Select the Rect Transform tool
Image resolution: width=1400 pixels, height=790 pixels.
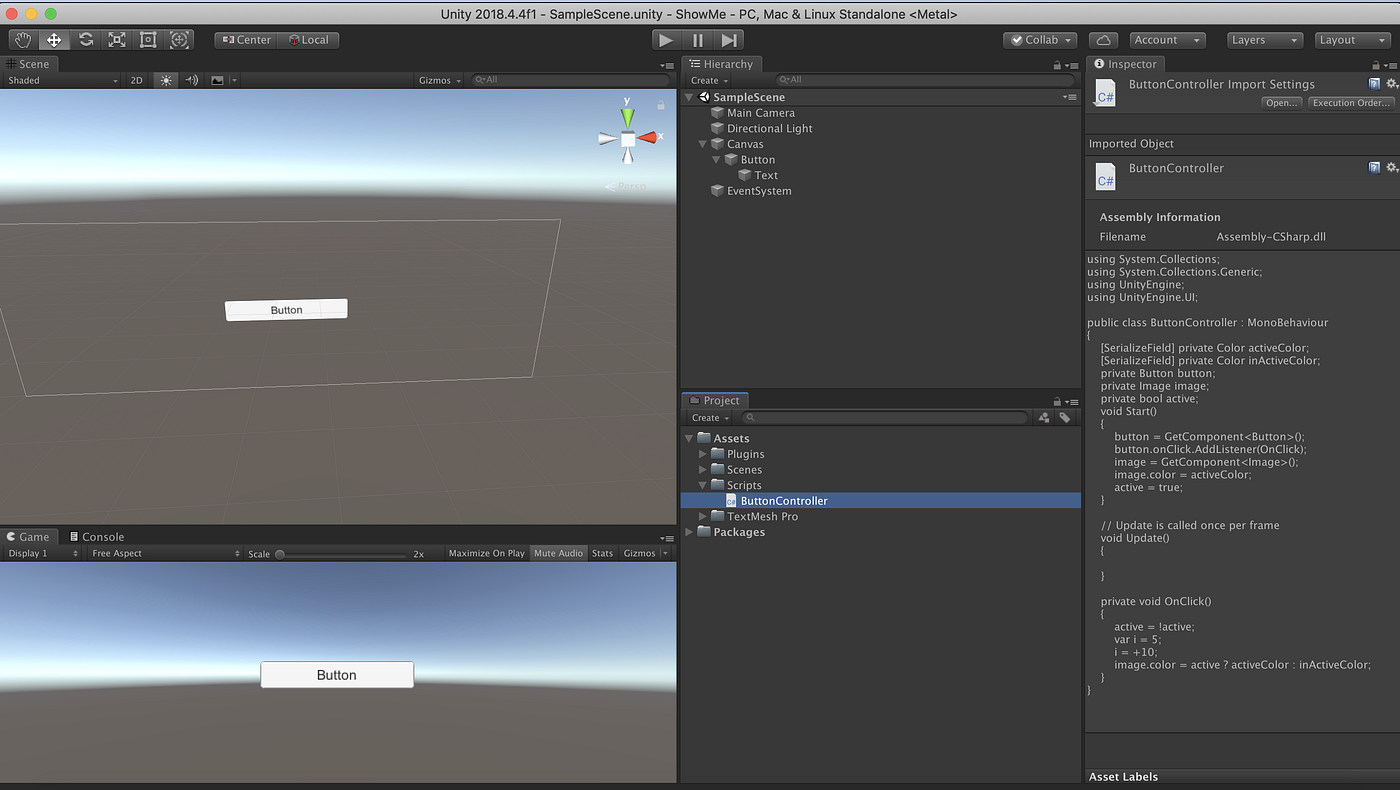[x=148, y=40]
